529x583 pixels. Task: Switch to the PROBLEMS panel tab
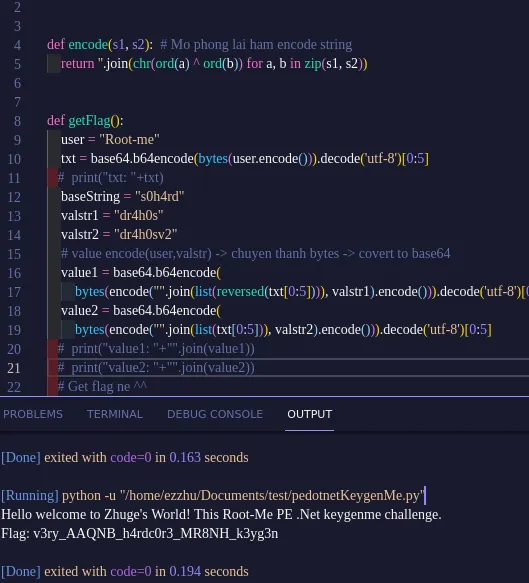33,414
